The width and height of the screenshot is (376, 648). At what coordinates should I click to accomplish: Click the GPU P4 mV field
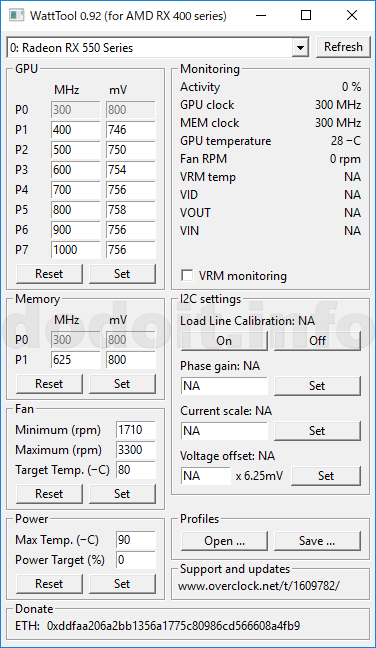pyautogui.click(x=131, y=190)
